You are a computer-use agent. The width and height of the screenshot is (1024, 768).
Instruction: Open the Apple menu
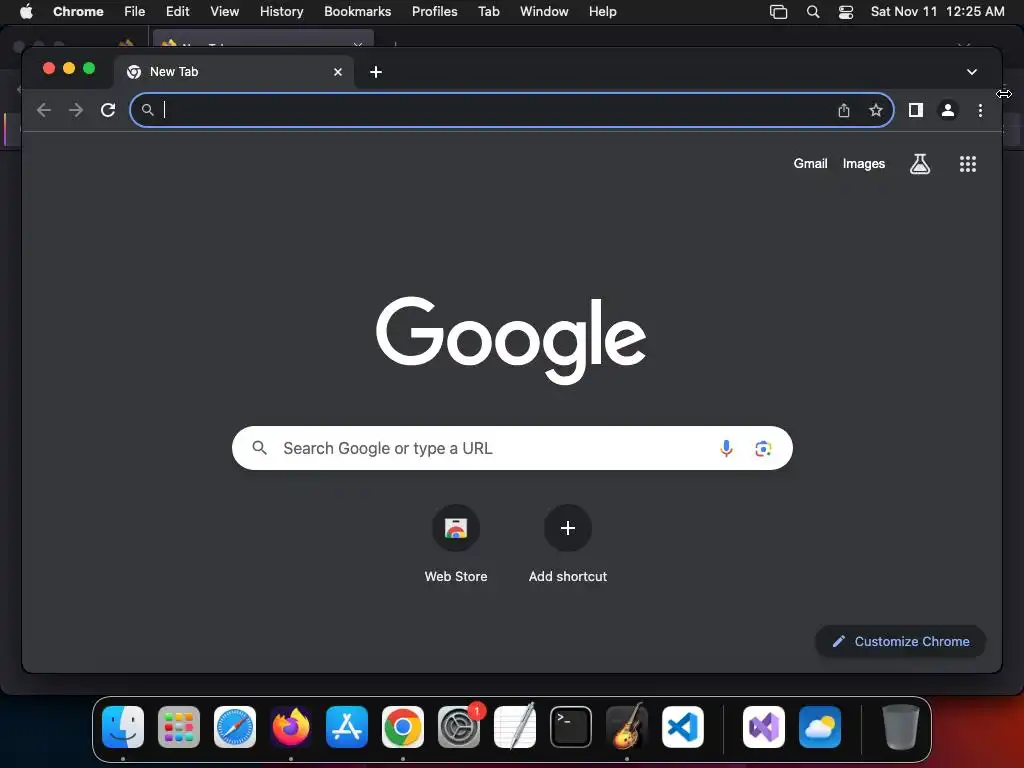(x=26, y=12)
